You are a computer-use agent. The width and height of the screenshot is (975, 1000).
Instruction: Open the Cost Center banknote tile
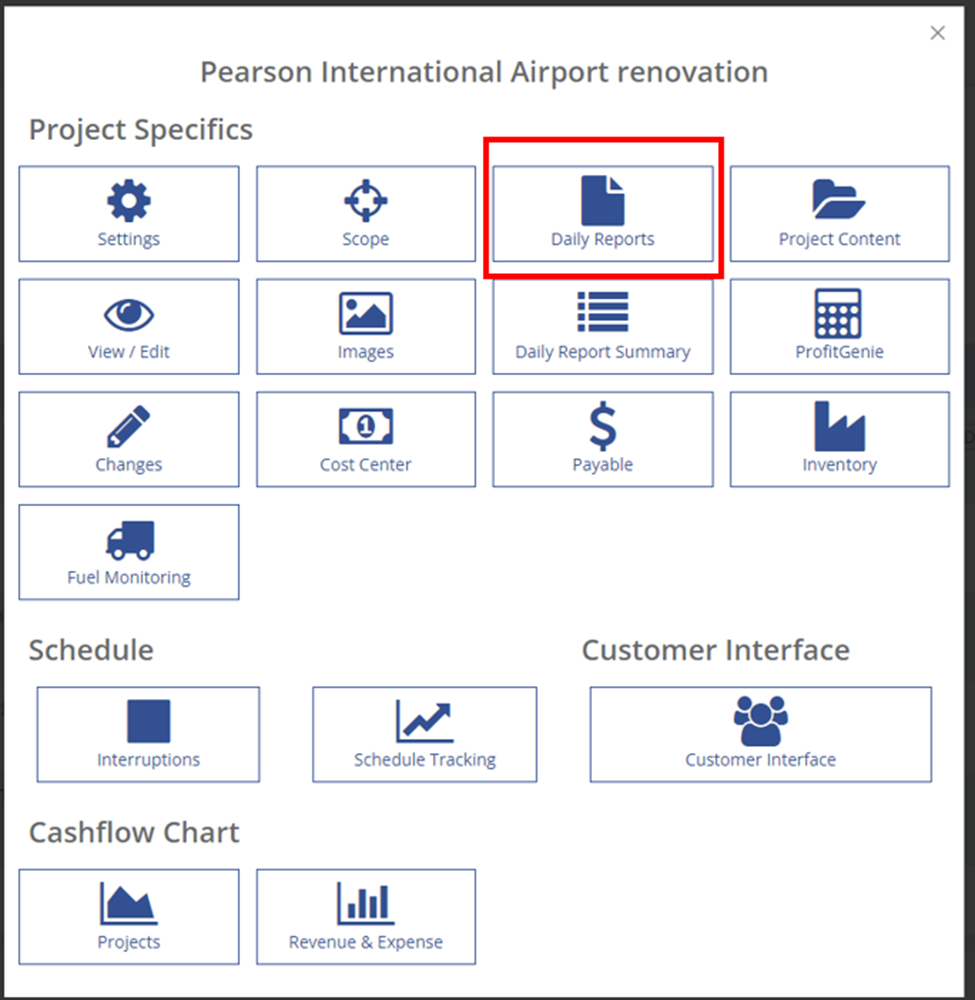pyautogui.click(x=366, y=439)
